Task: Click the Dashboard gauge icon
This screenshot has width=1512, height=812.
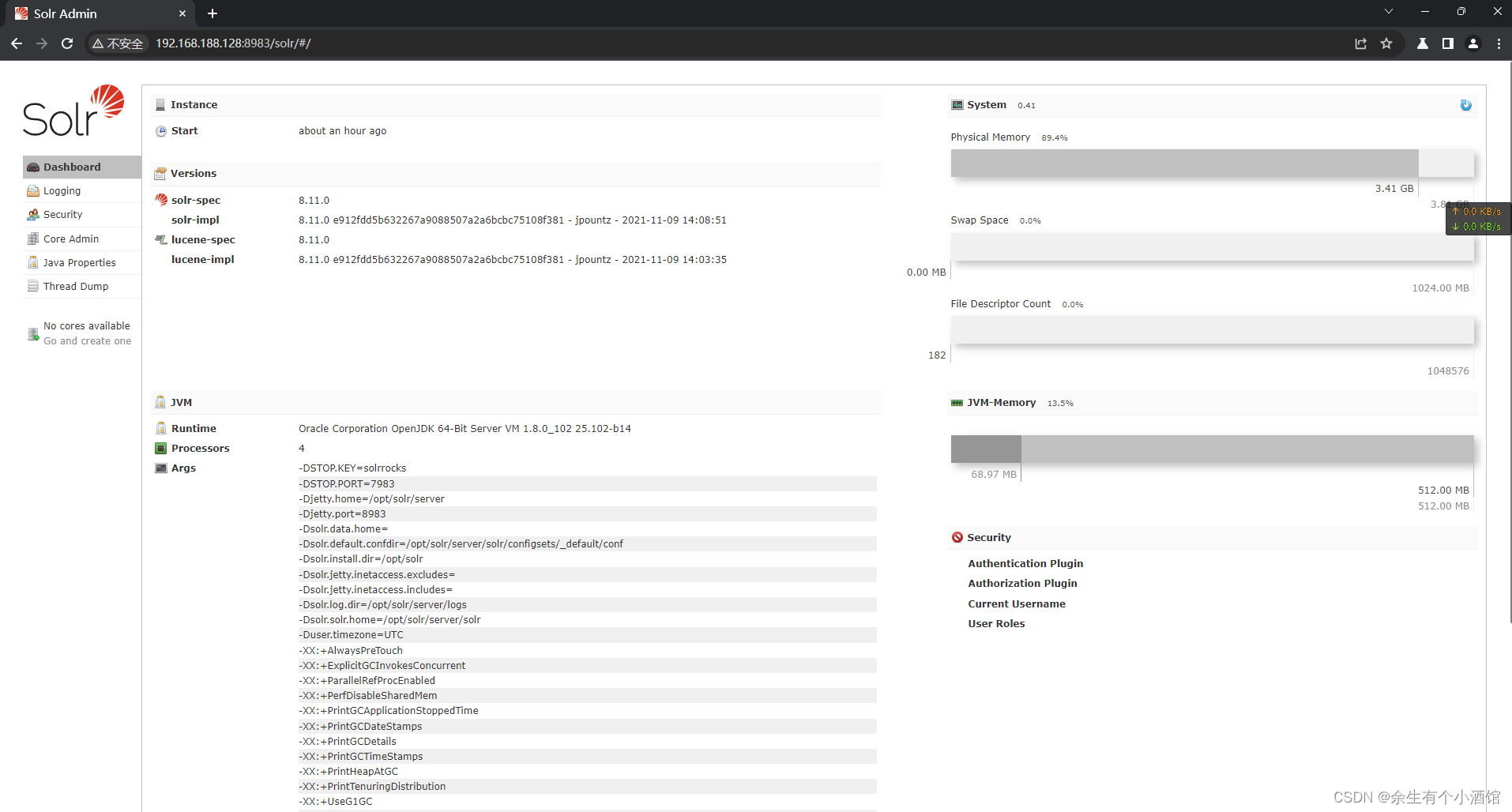Action: tap(33, 167)
